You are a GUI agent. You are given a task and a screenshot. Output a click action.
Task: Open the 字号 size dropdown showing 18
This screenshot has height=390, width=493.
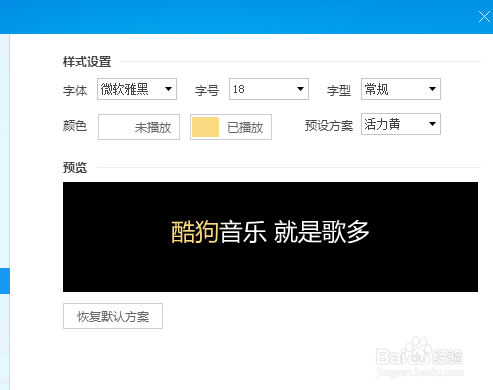click(269, 89)
